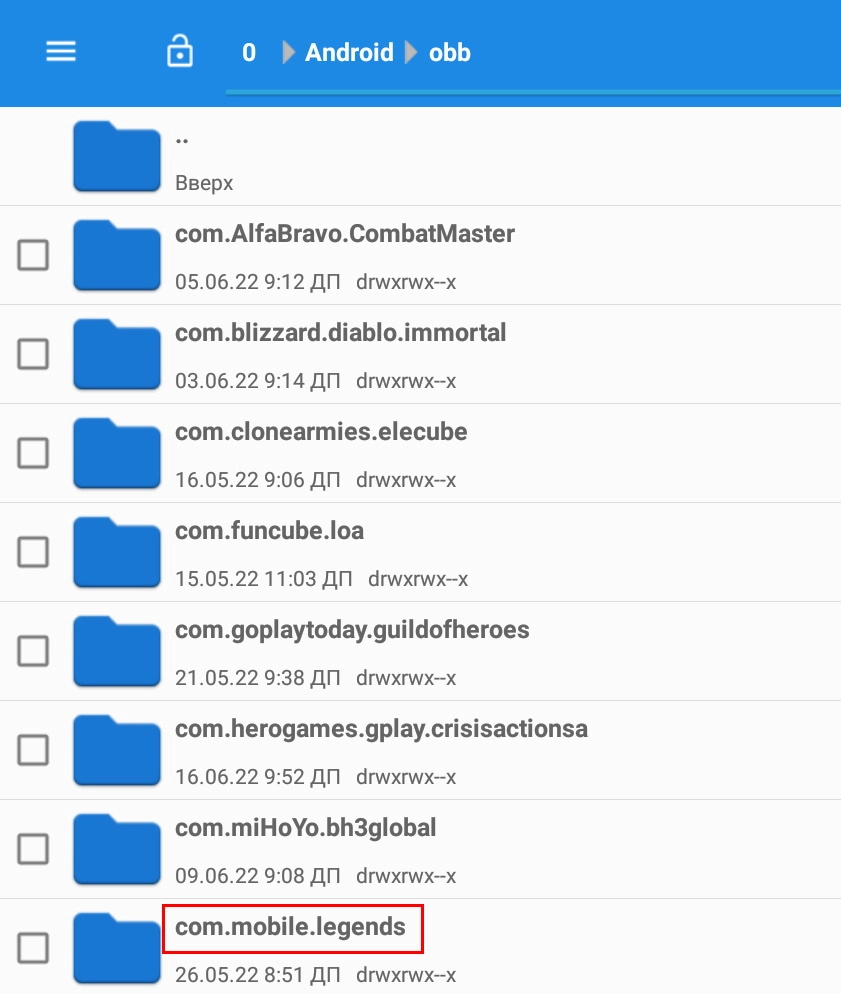This screenshot has width=841, height=994.
Task: Open com.funcube.loa folder icon
Action: click(x=117, y=552)
